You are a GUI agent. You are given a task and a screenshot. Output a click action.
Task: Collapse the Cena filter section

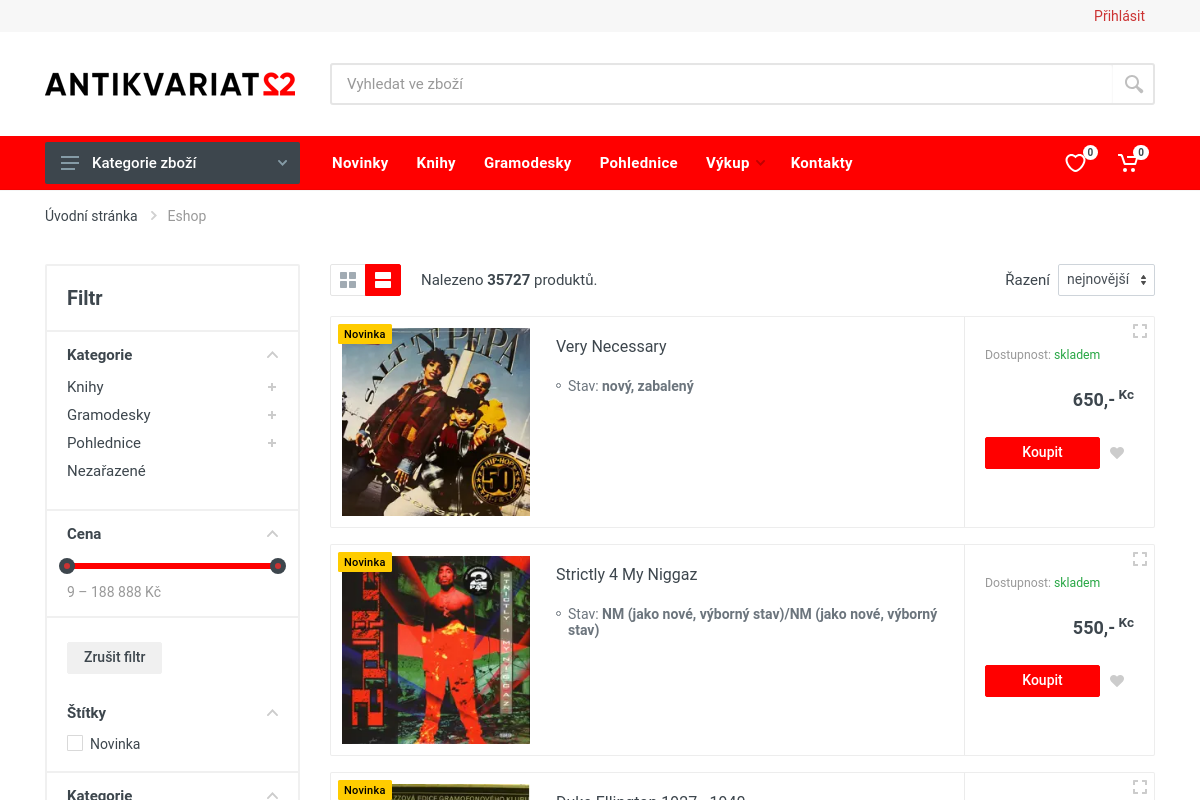(x=272, y=534)
